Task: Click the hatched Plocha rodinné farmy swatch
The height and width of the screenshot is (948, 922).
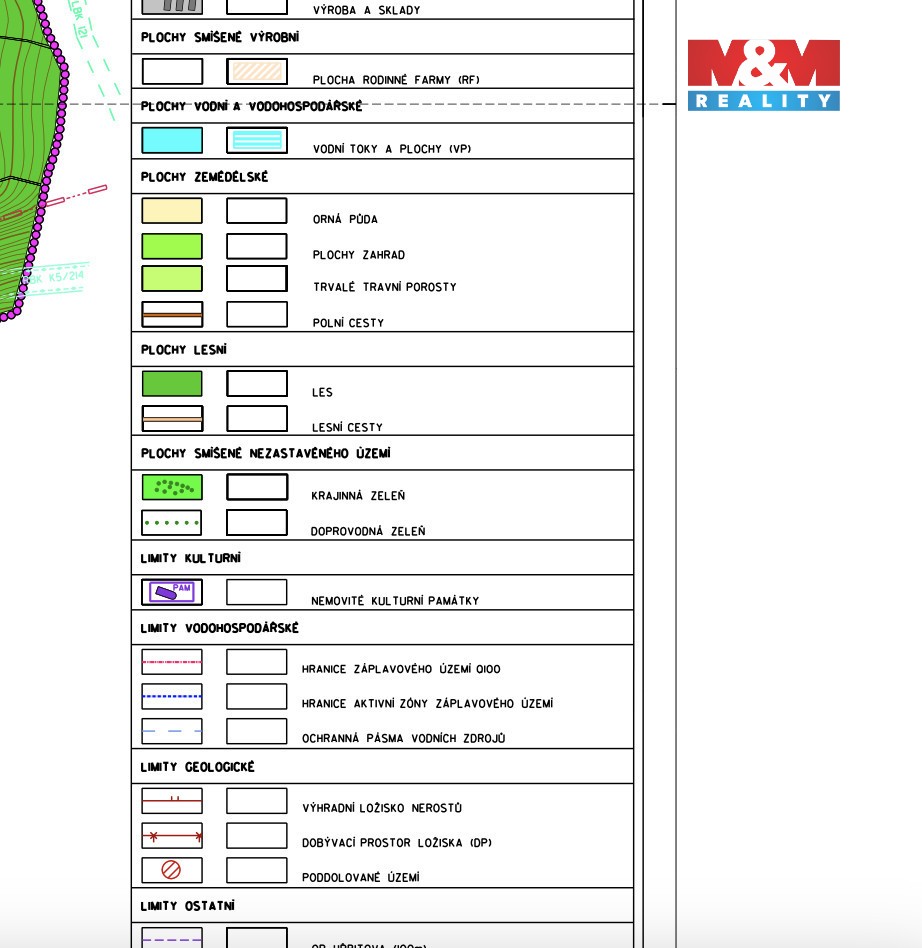Action: click(257, 72)
